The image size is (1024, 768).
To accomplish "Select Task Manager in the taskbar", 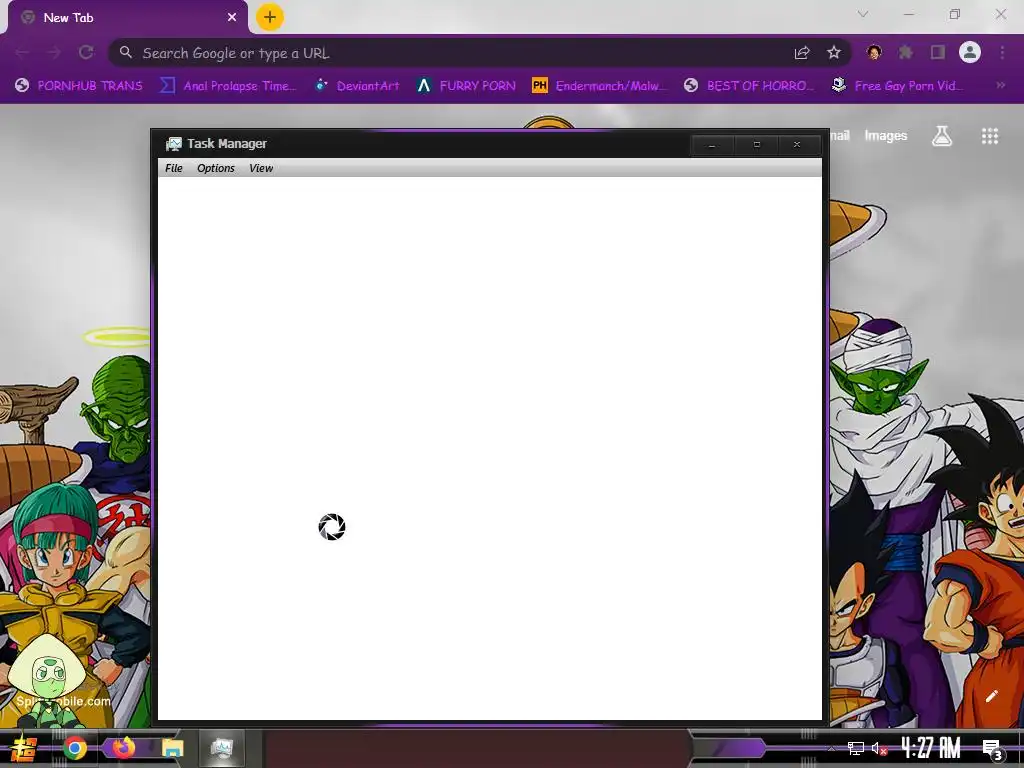I will [x=222, y=748].
